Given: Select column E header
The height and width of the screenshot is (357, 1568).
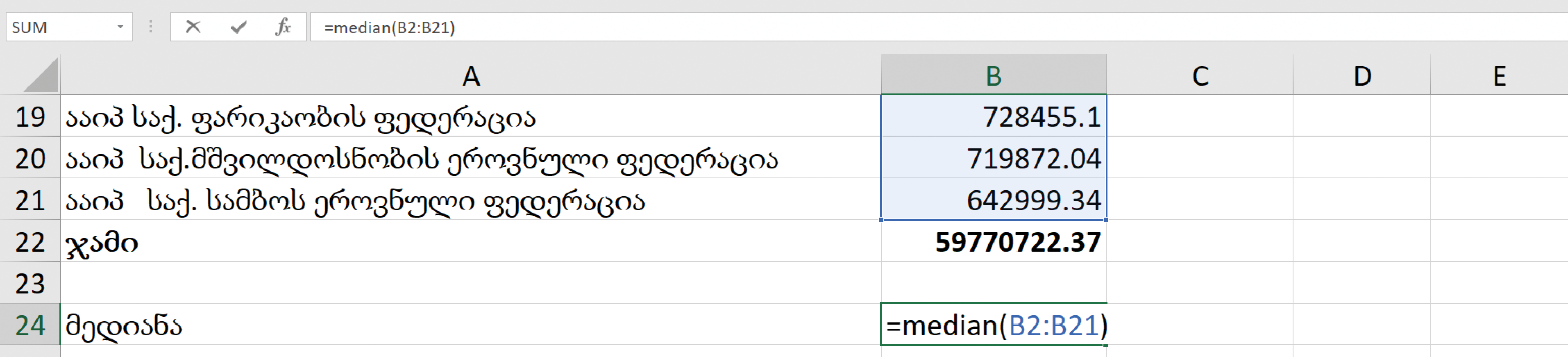Looking at the screenshot, I should (x=1499, y=75).
